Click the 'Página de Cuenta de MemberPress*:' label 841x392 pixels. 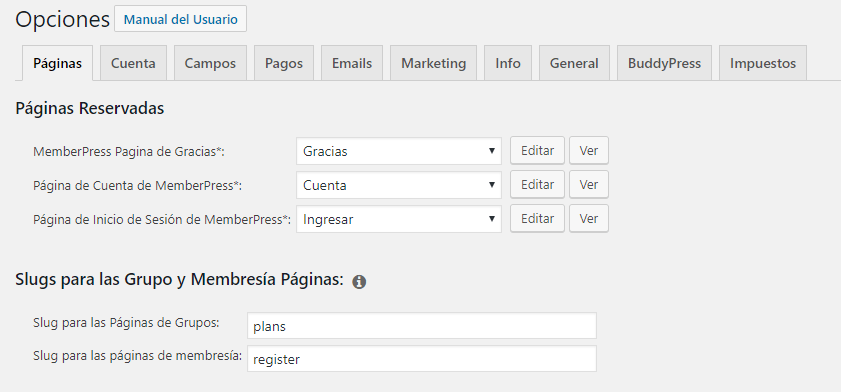coord(137,186)
